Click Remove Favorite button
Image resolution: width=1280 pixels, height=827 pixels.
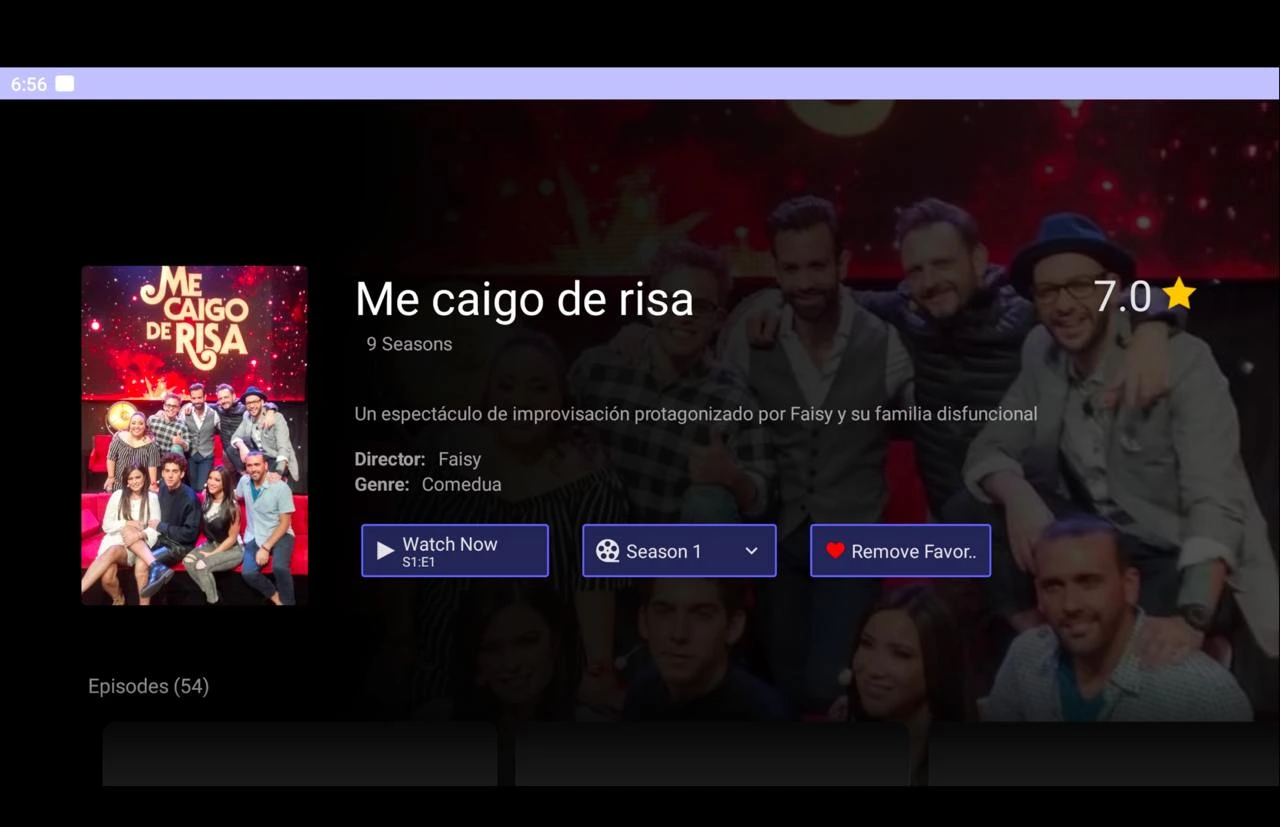(x=900, y=551)
